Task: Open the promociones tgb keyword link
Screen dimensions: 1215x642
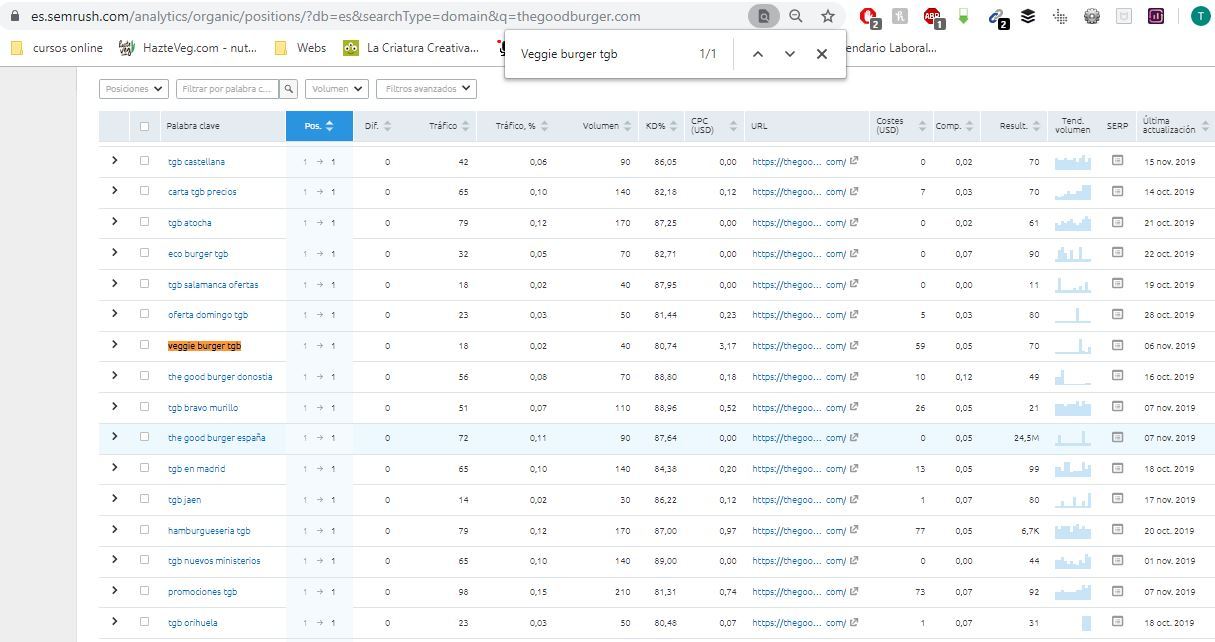Action: (x=202, y=592)
